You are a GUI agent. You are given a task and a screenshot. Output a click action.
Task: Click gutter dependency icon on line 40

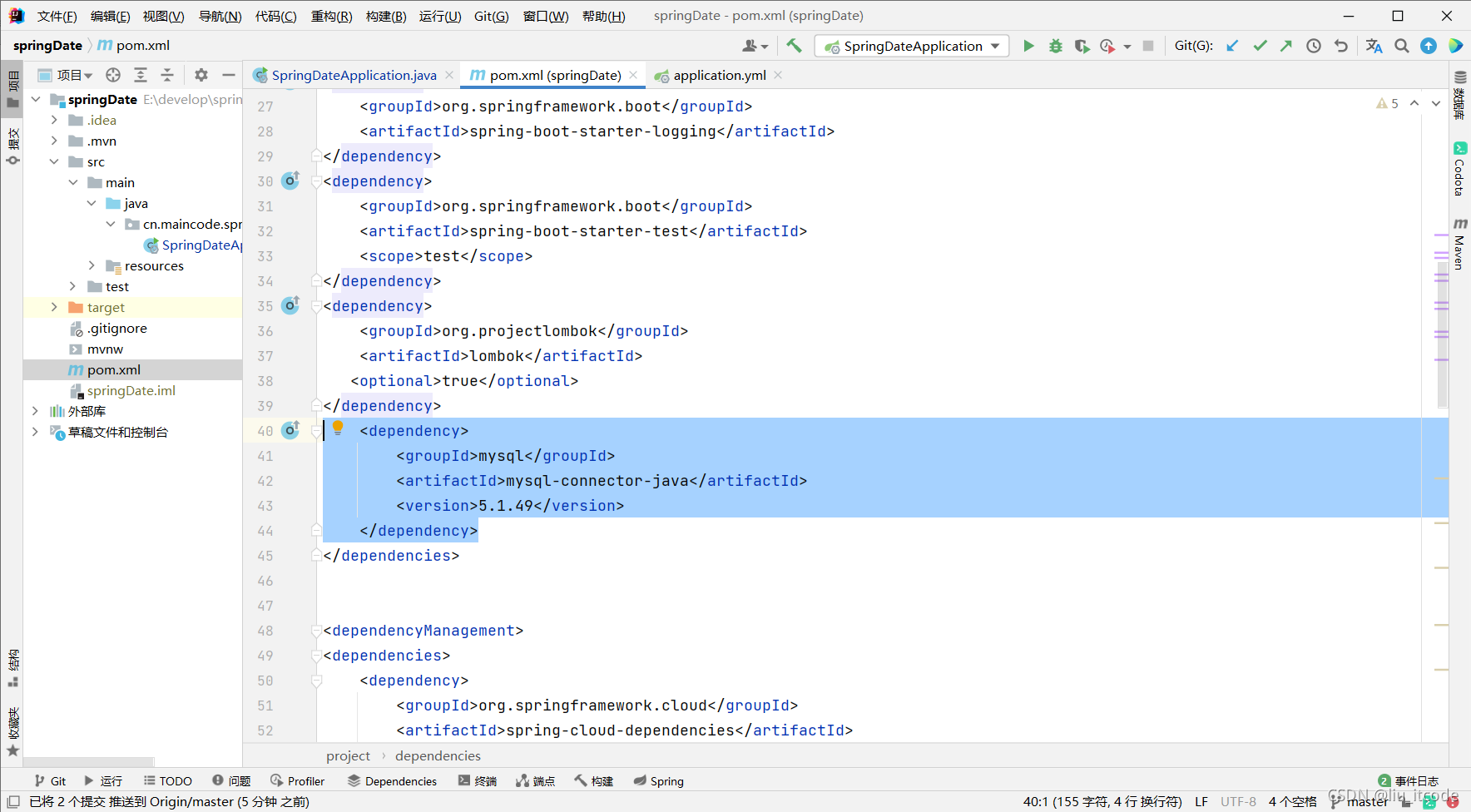click(x=290, y=429)
